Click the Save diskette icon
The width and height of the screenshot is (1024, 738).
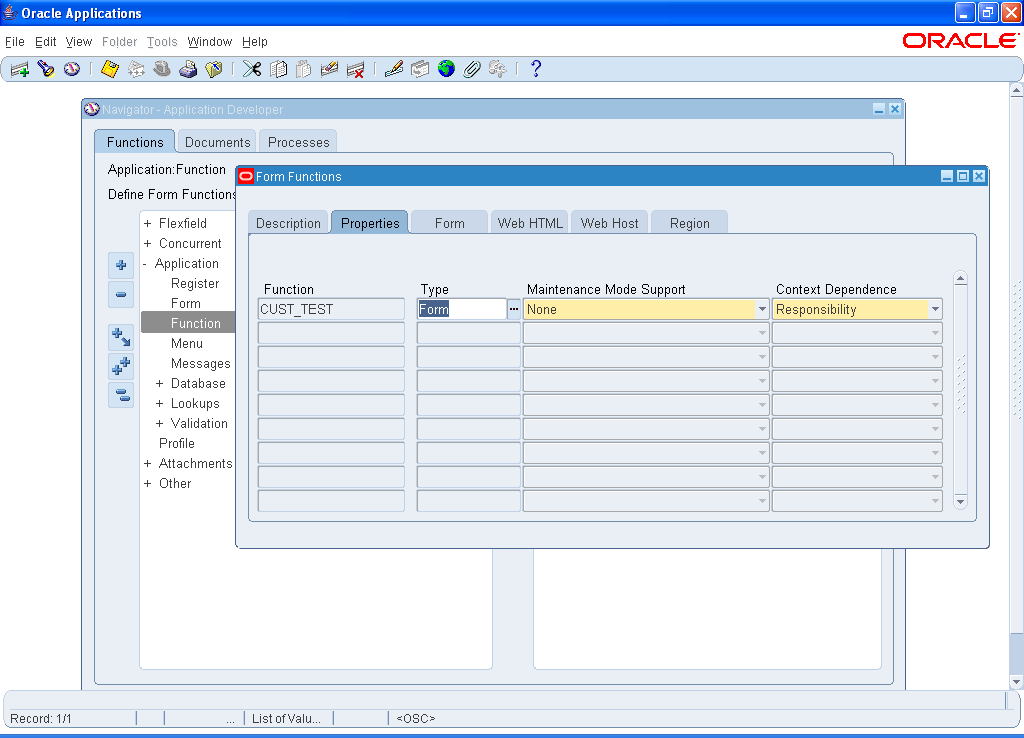coord(110,69)
